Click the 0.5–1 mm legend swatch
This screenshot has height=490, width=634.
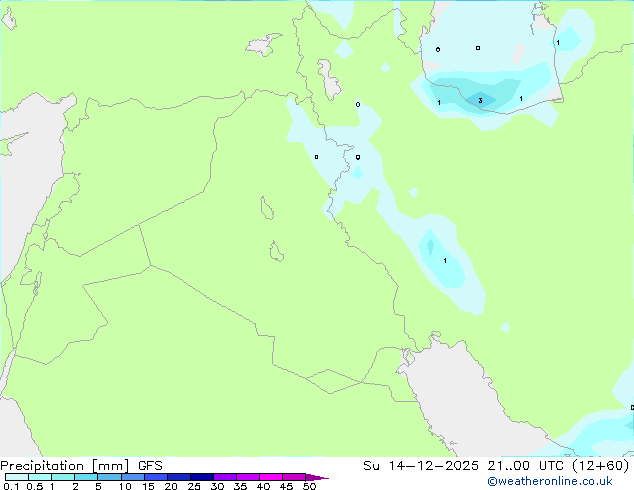coord(40,477)
